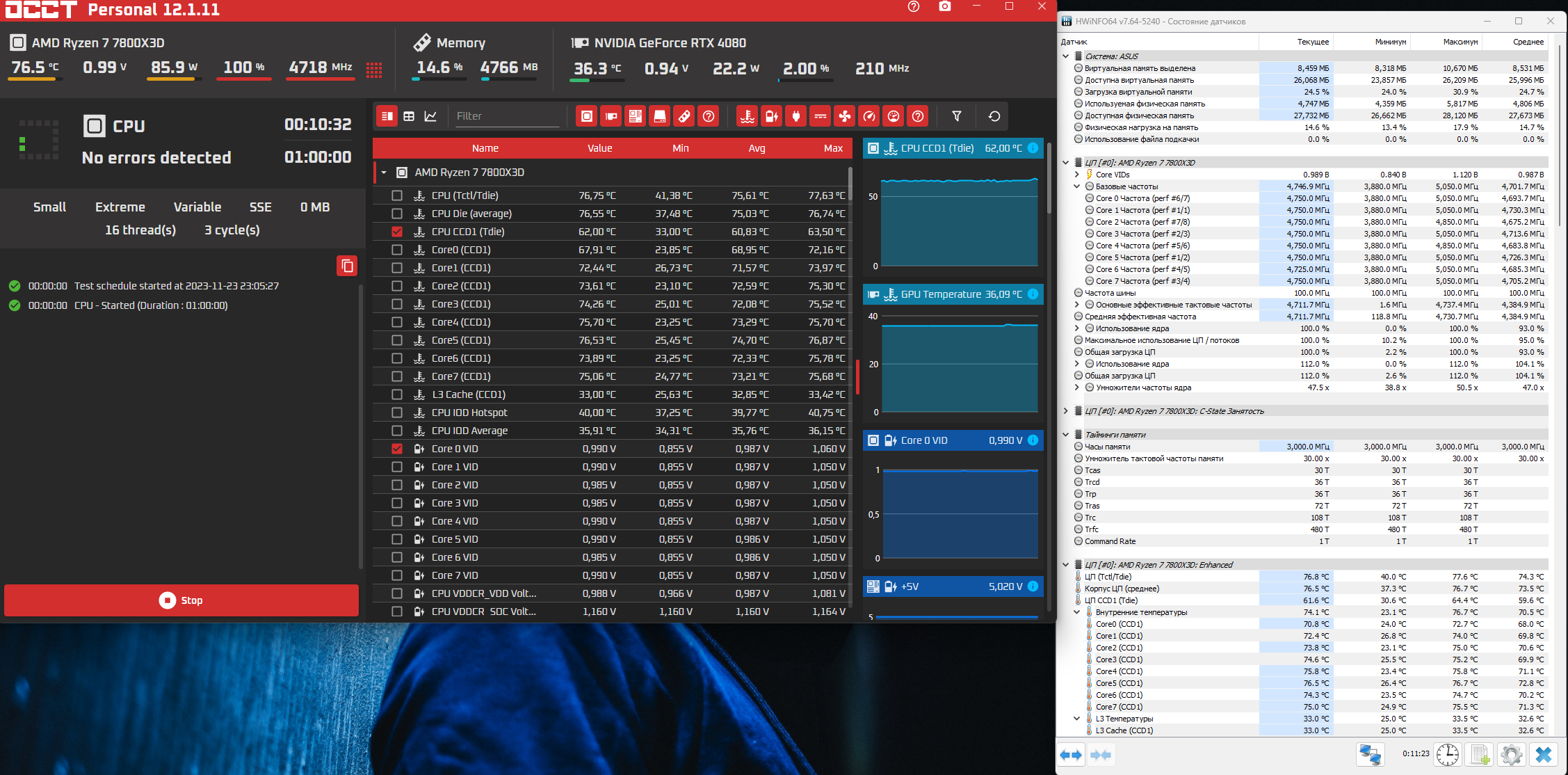Viewport: 1568px width, 775px height.
Task: Click the Среднее column header in HWiNFO
Action: [1528, 42]
